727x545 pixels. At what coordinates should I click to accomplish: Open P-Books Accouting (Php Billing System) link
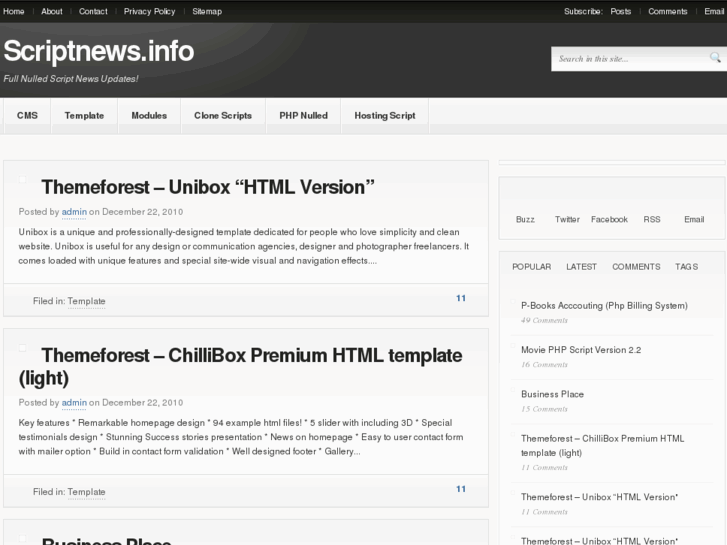(x=604, y=306)
